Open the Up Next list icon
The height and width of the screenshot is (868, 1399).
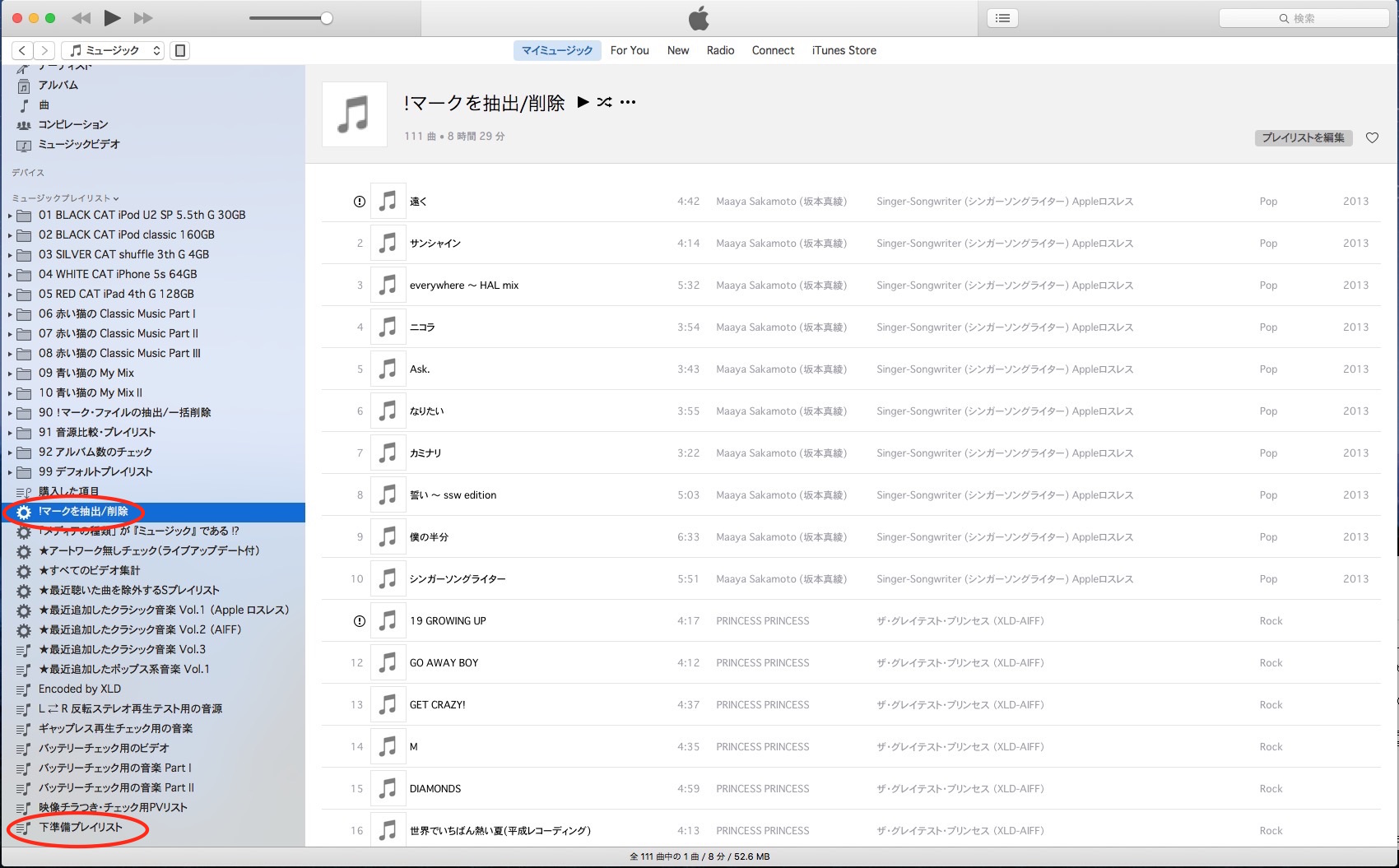point(1002,18)
